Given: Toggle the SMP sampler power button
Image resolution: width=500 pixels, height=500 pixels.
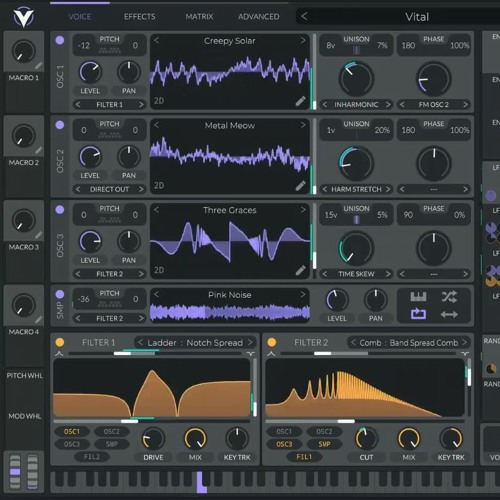Looking at the screenshot, I should [60, 294].
